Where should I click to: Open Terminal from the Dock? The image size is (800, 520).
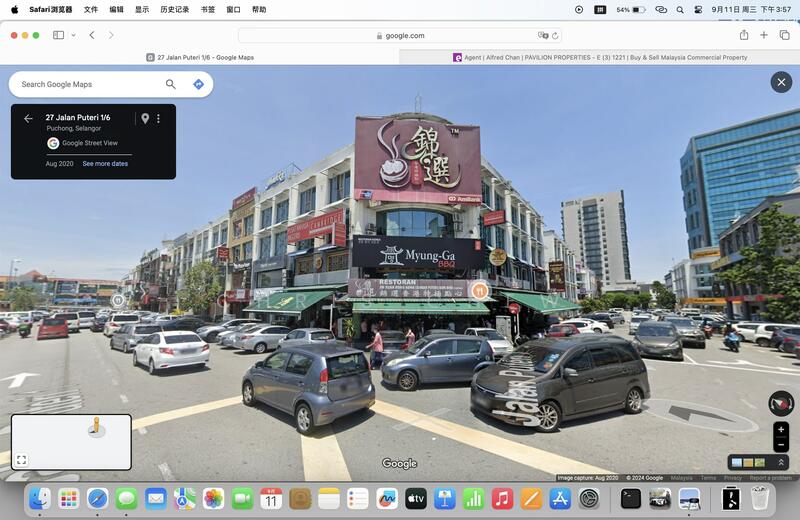click(631, 499)
